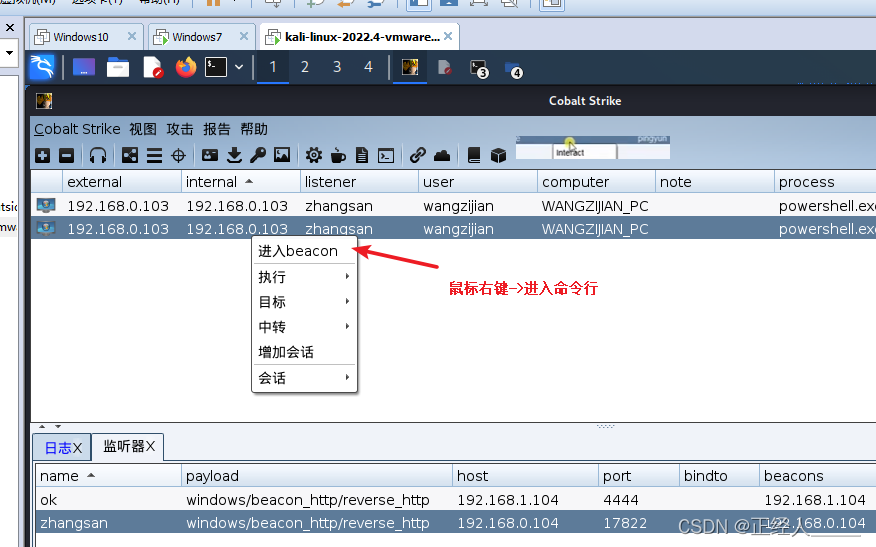876x547 pixels.
Task: Close the kali-linux VM tab
Action: tap(448, 36)
